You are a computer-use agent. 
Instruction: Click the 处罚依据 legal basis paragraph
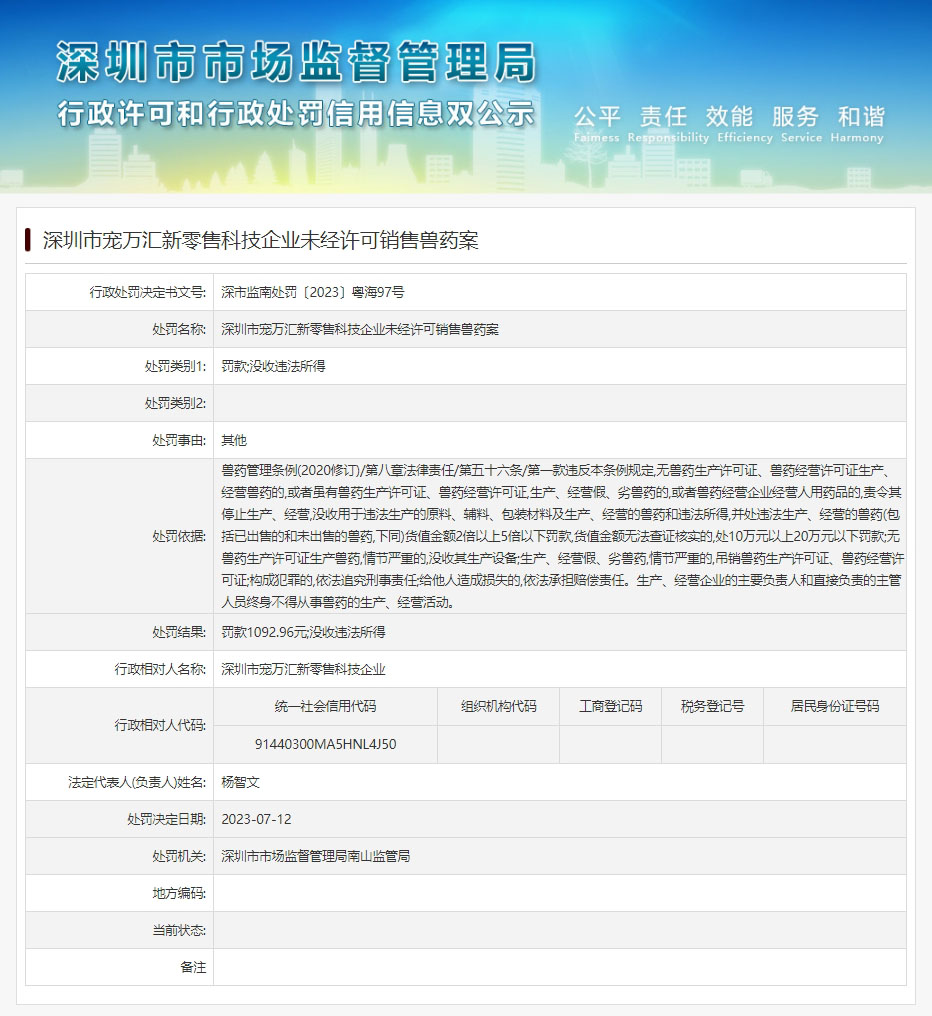560,536
